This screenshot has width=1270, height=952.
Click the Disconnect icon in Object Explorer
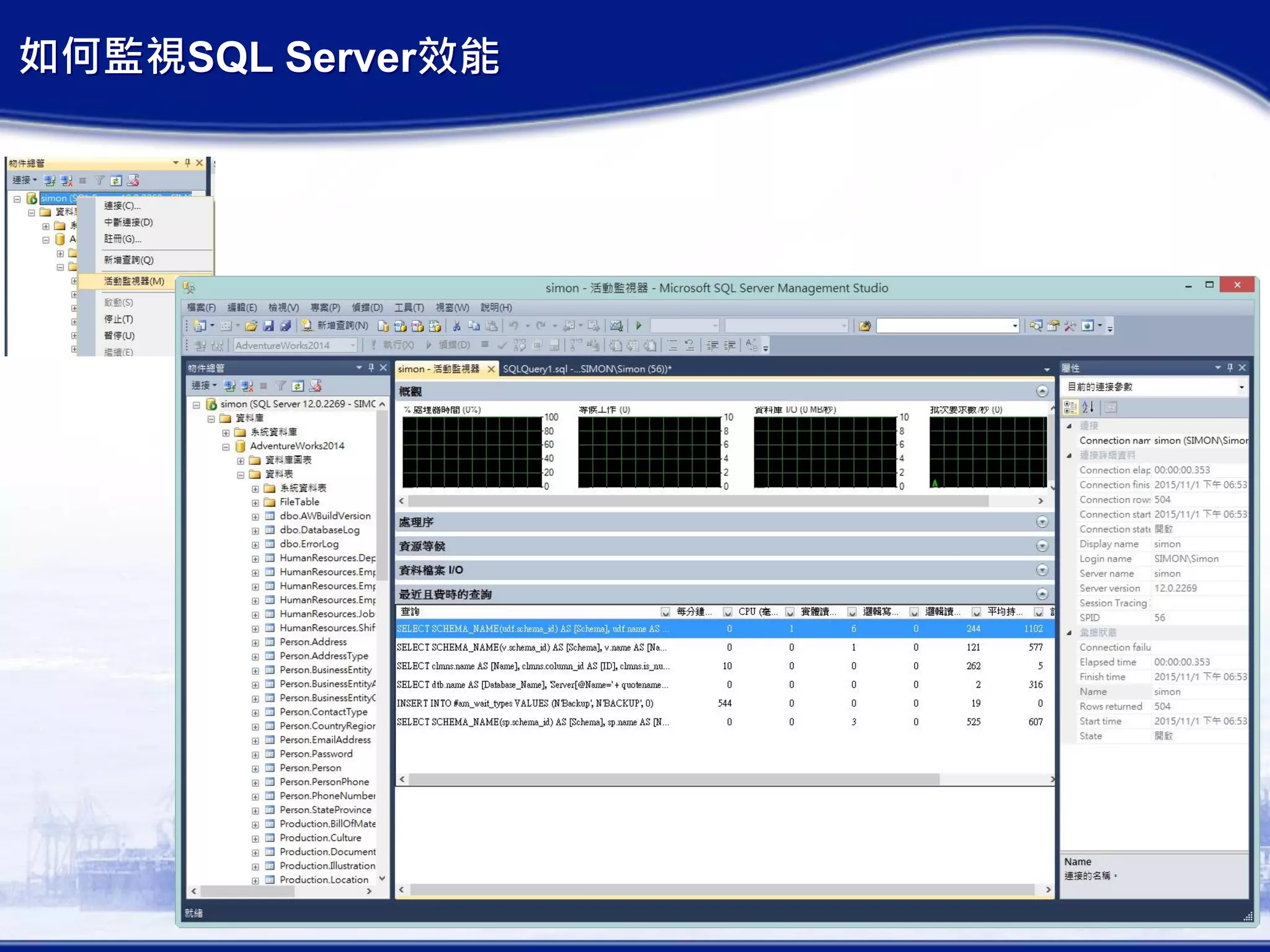point(247,386)
